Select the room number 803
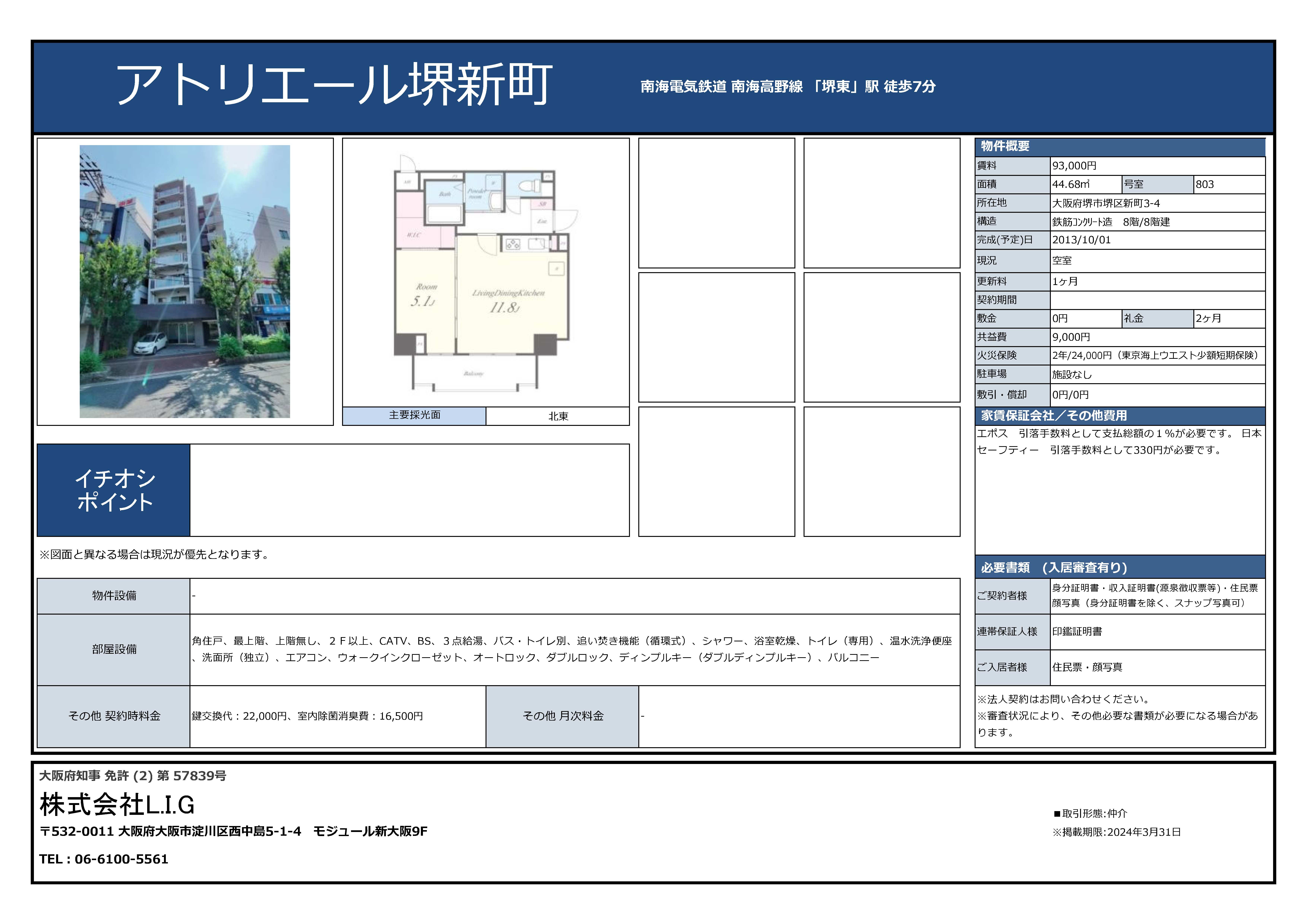The image size is (1307, 924). click(x=1205, y=184)
